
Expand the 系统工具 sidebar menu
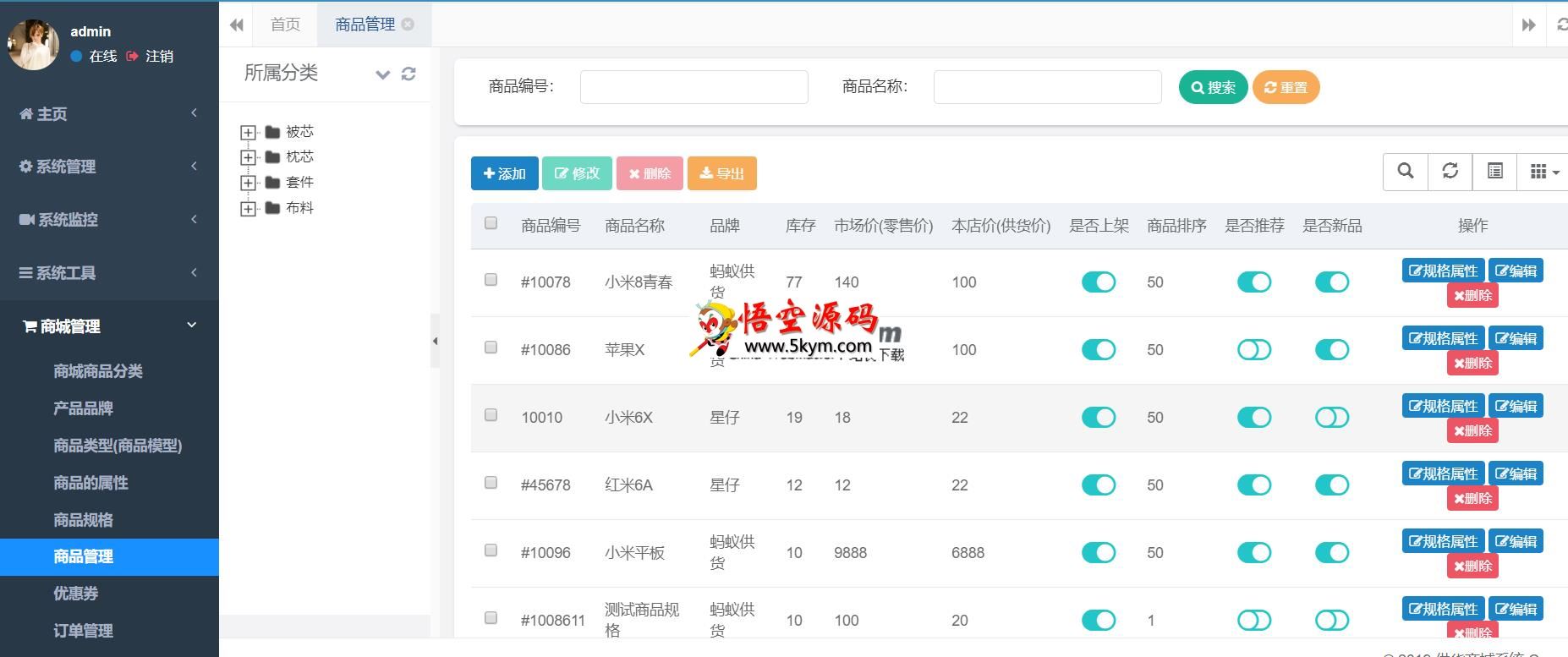coord(109,273)
